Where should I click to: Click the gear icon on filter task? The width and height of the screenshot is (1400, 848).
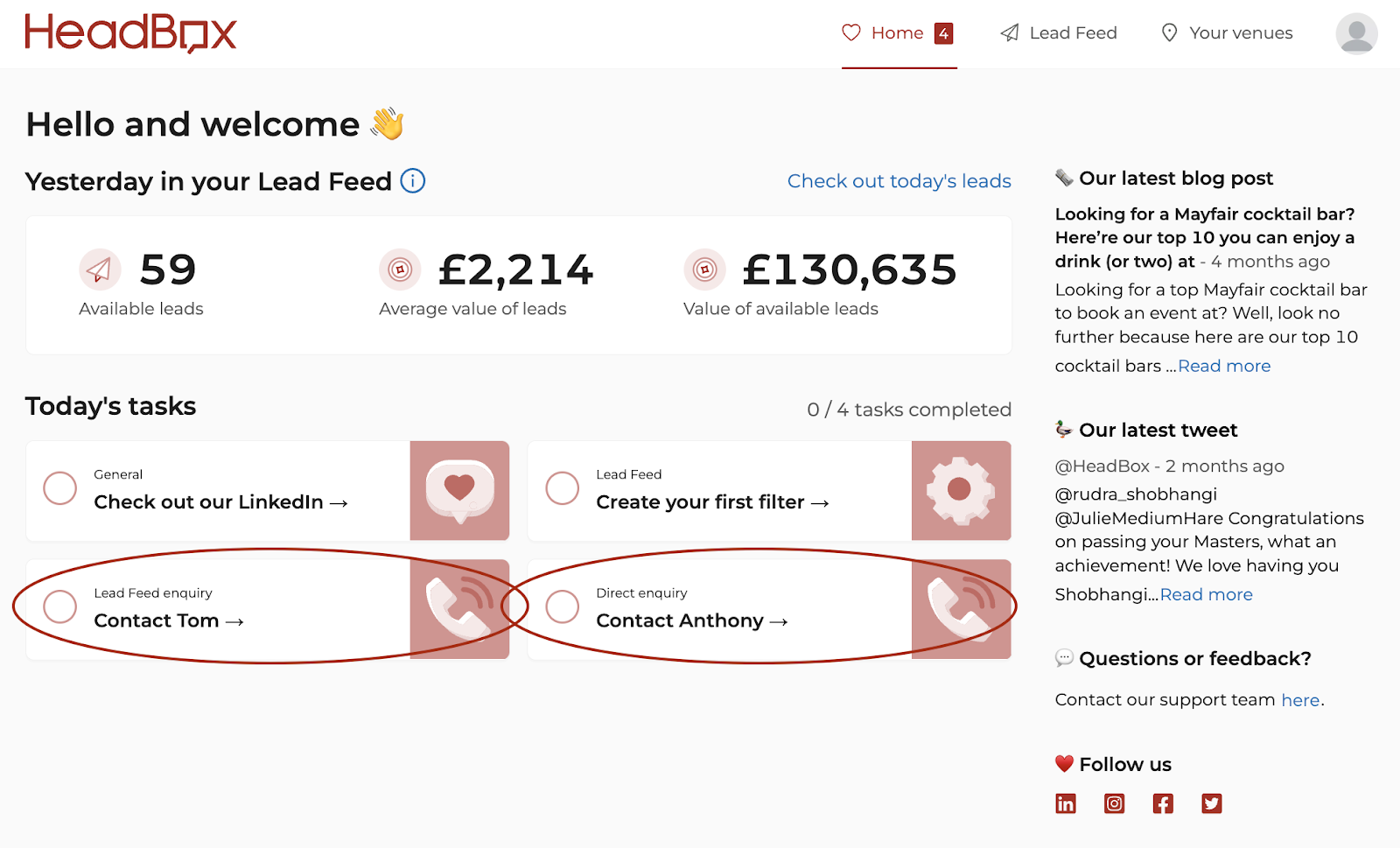pyautogui.click(x=961, y=490)
